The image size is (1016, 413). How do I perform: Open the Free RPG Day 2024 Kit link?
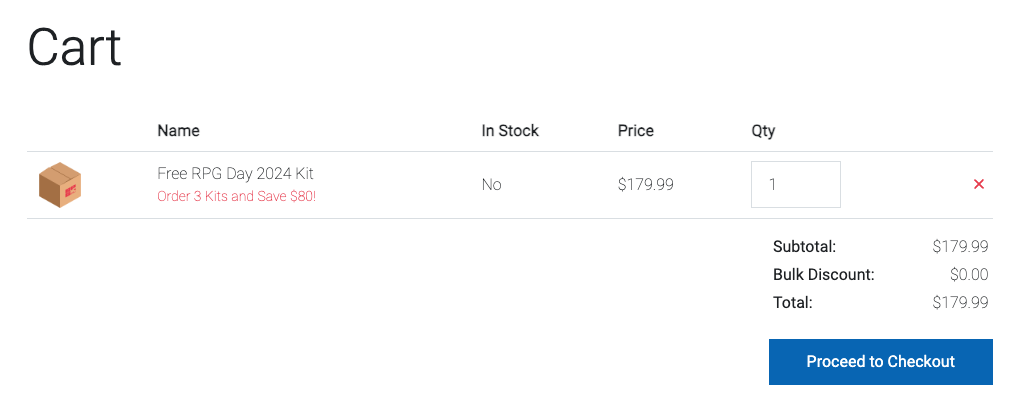[235, 174]
